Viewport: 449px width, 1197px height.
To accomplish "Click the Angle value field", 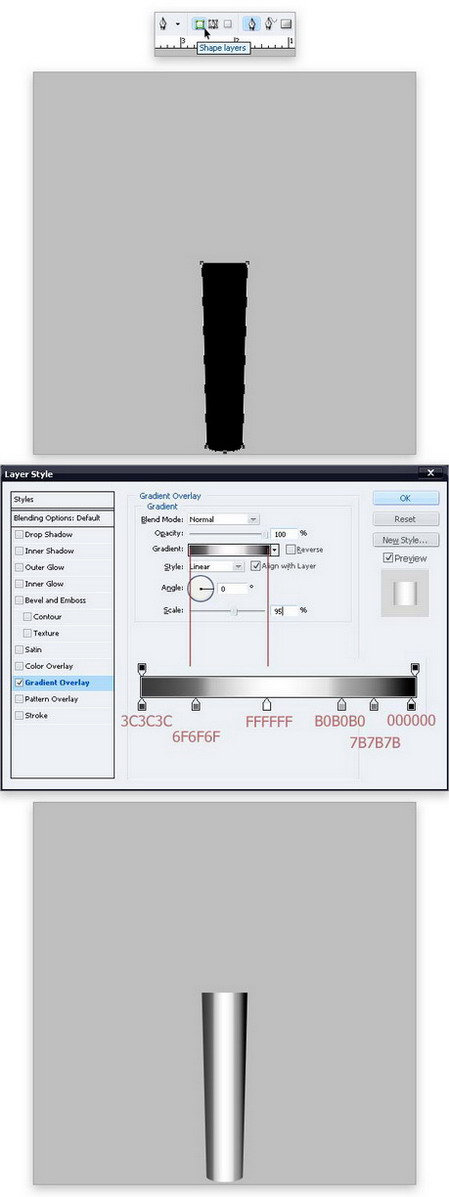I will click(233, 589).
